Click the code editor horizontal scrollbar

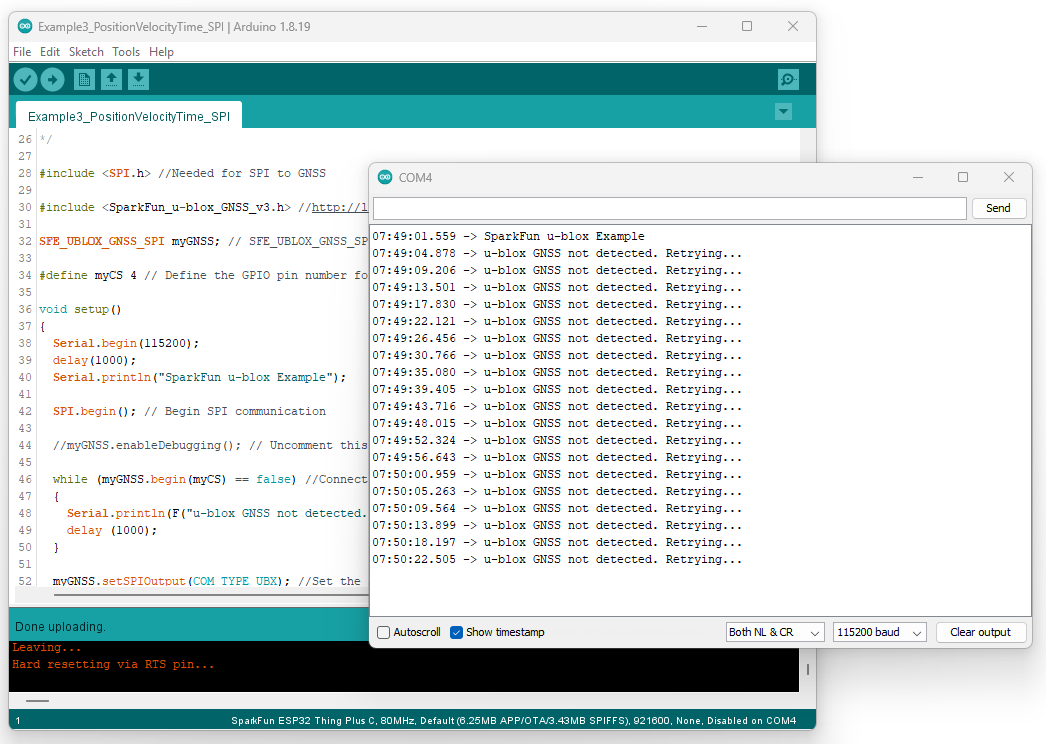pos(211,593)
